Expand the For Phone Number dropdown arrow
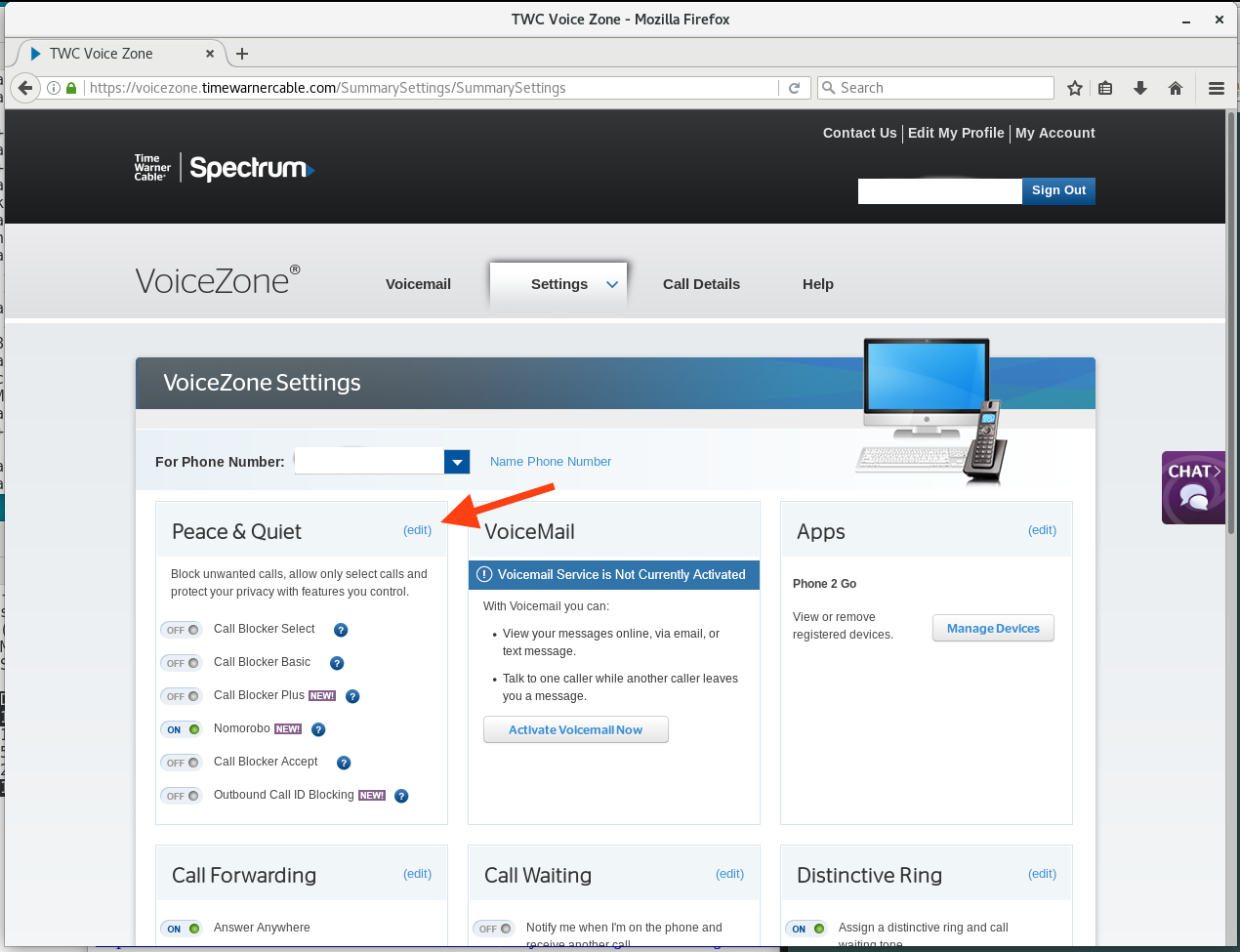This screenshot has width=1240, height=952. [x=457, y=462]
